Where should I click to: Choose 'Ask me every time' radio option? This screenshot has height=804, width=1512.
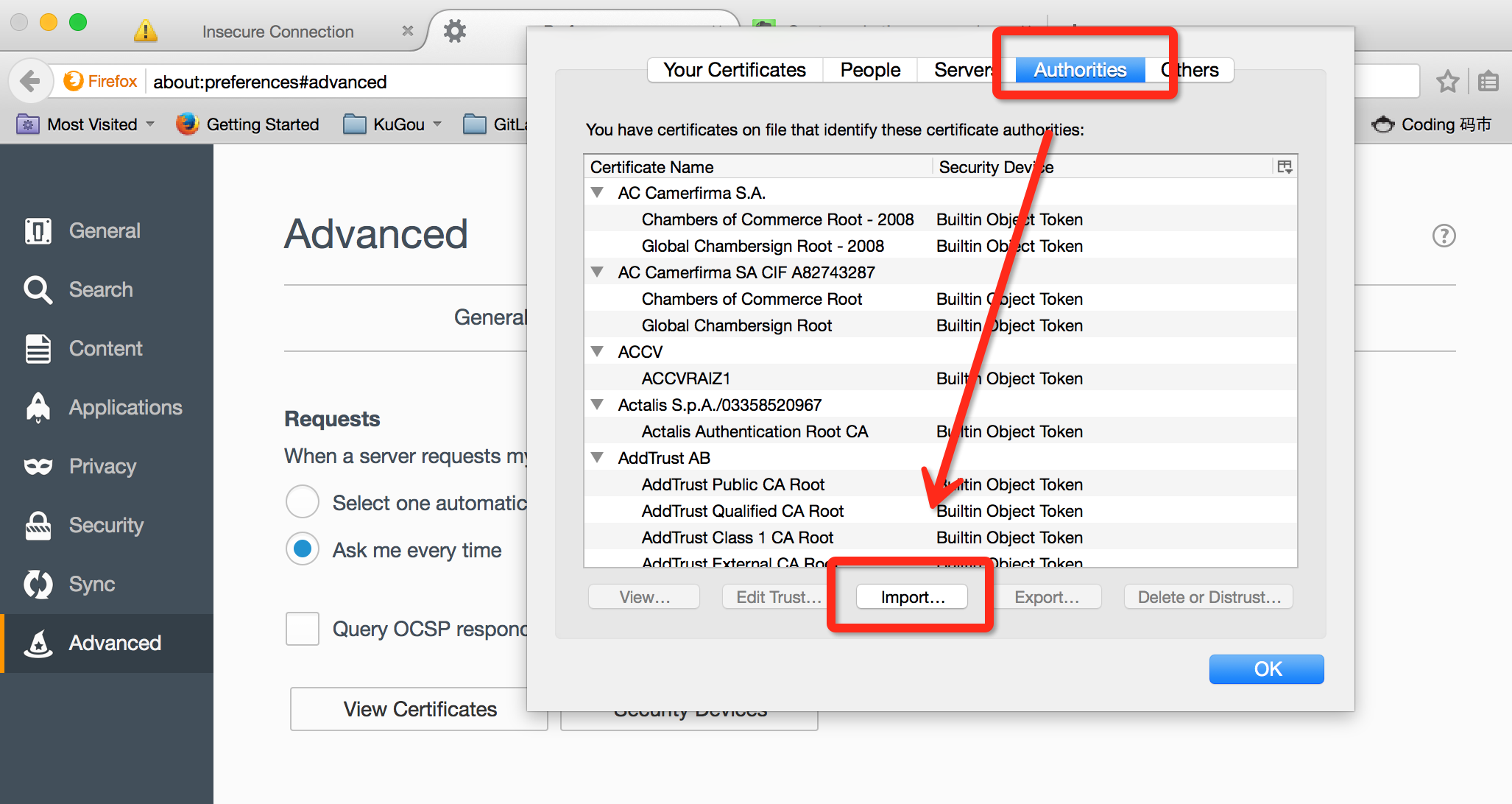point(303,549)
